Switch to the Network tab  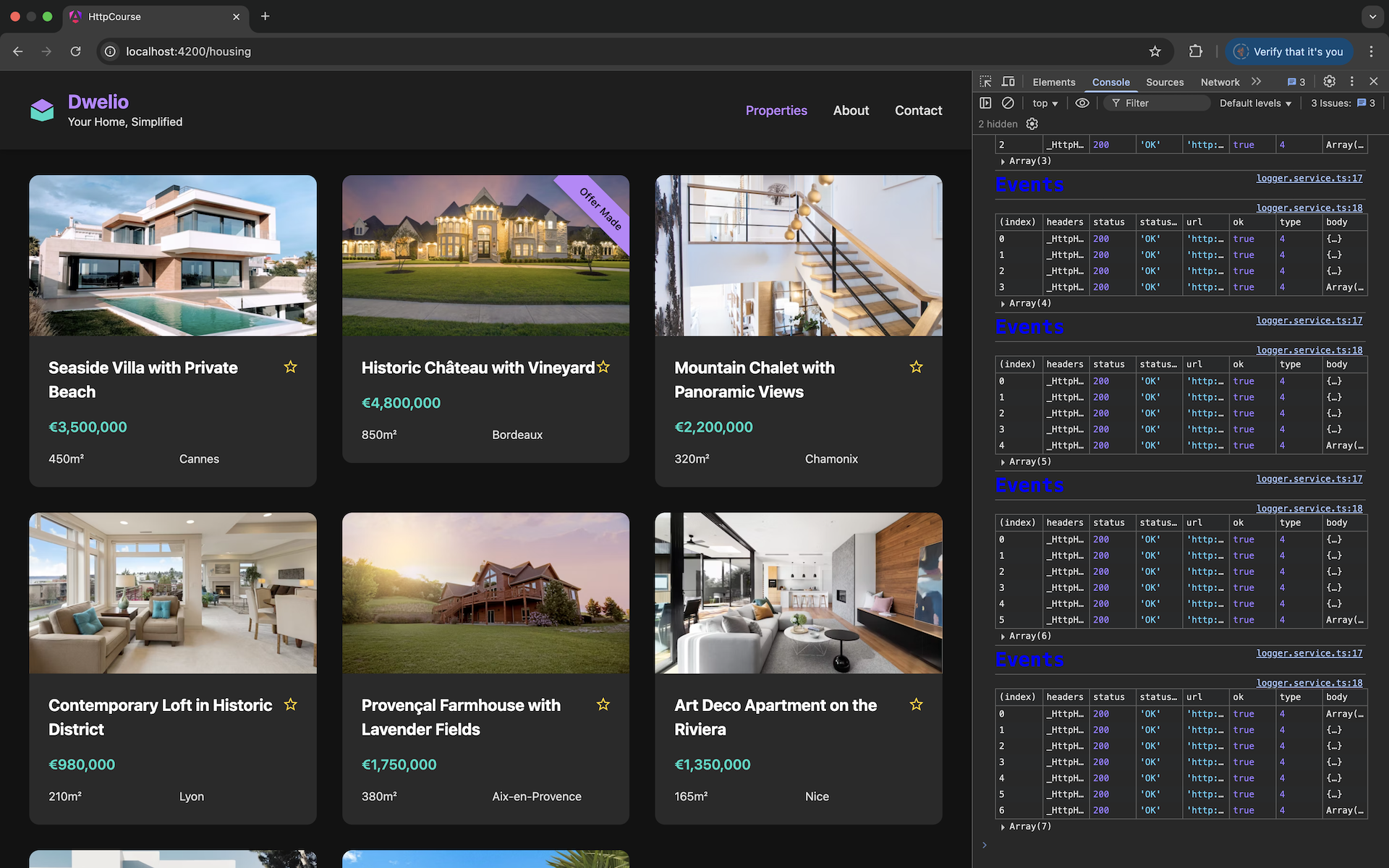[1220, 82]
